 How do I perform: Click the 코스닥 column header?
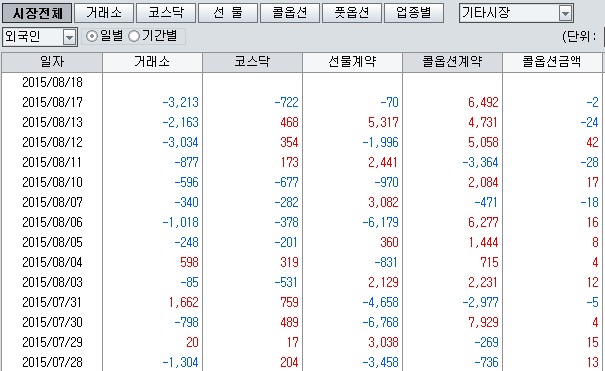coord(252,62)
